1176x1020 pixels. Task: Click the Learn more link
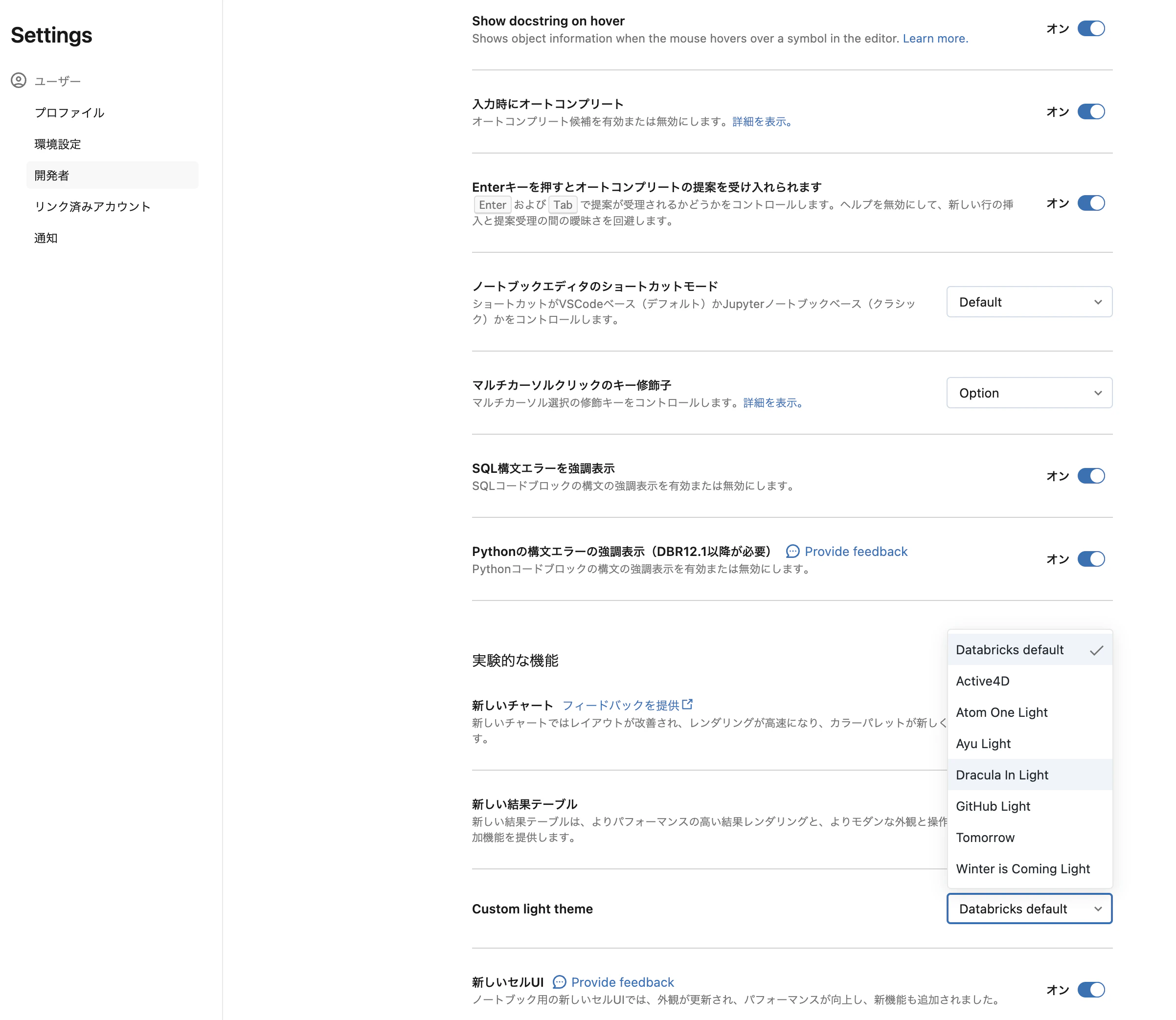[934, 38]
